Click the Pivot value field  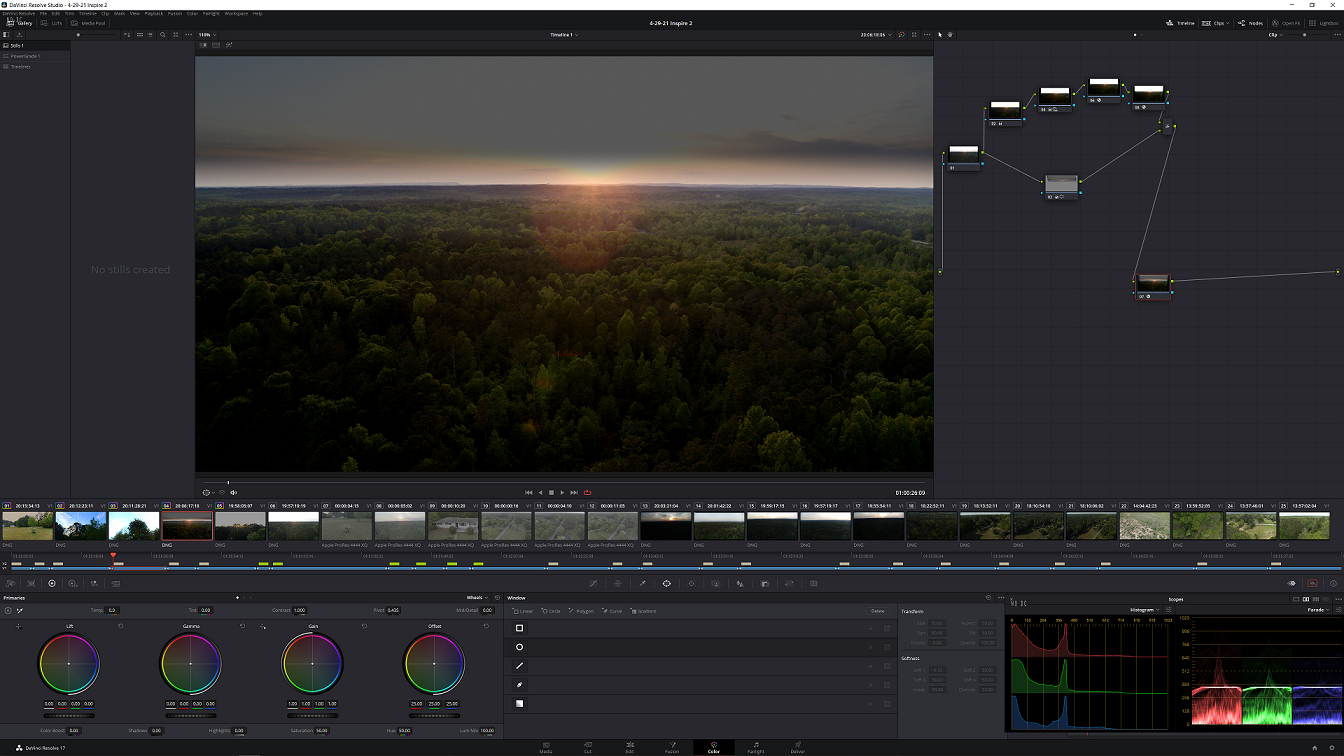coord(394,610)
